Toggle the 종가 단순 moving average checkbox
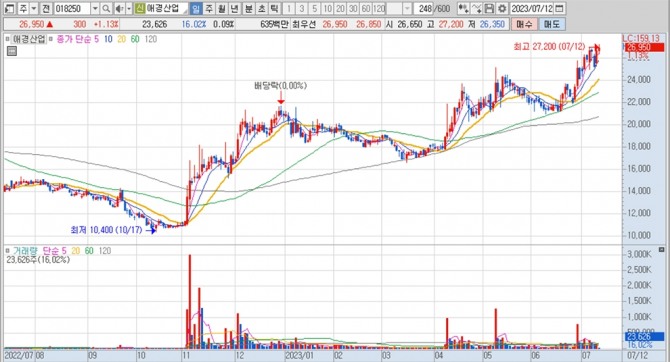This screenshot has height=362, width=670. (x=51, y=39)
